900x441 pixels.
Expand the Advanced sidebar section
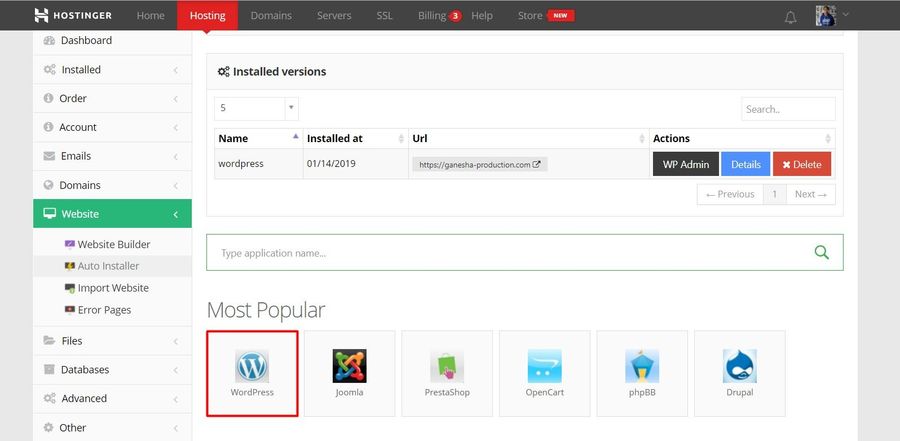point(112,399)
